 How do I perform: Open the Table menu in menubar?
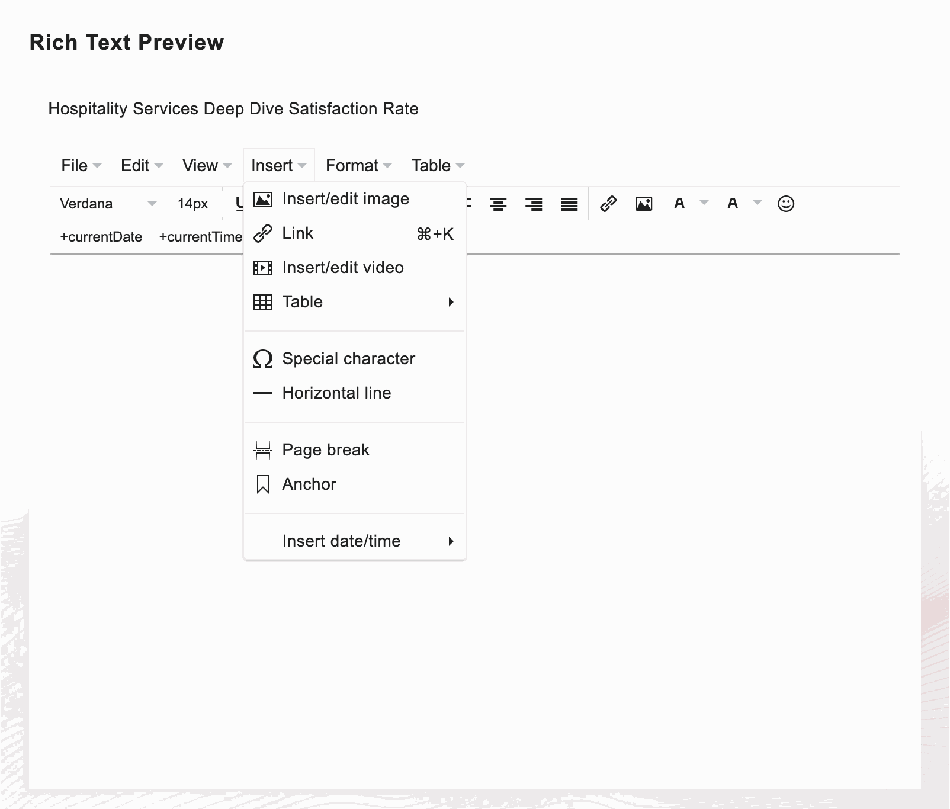[437, 165]
